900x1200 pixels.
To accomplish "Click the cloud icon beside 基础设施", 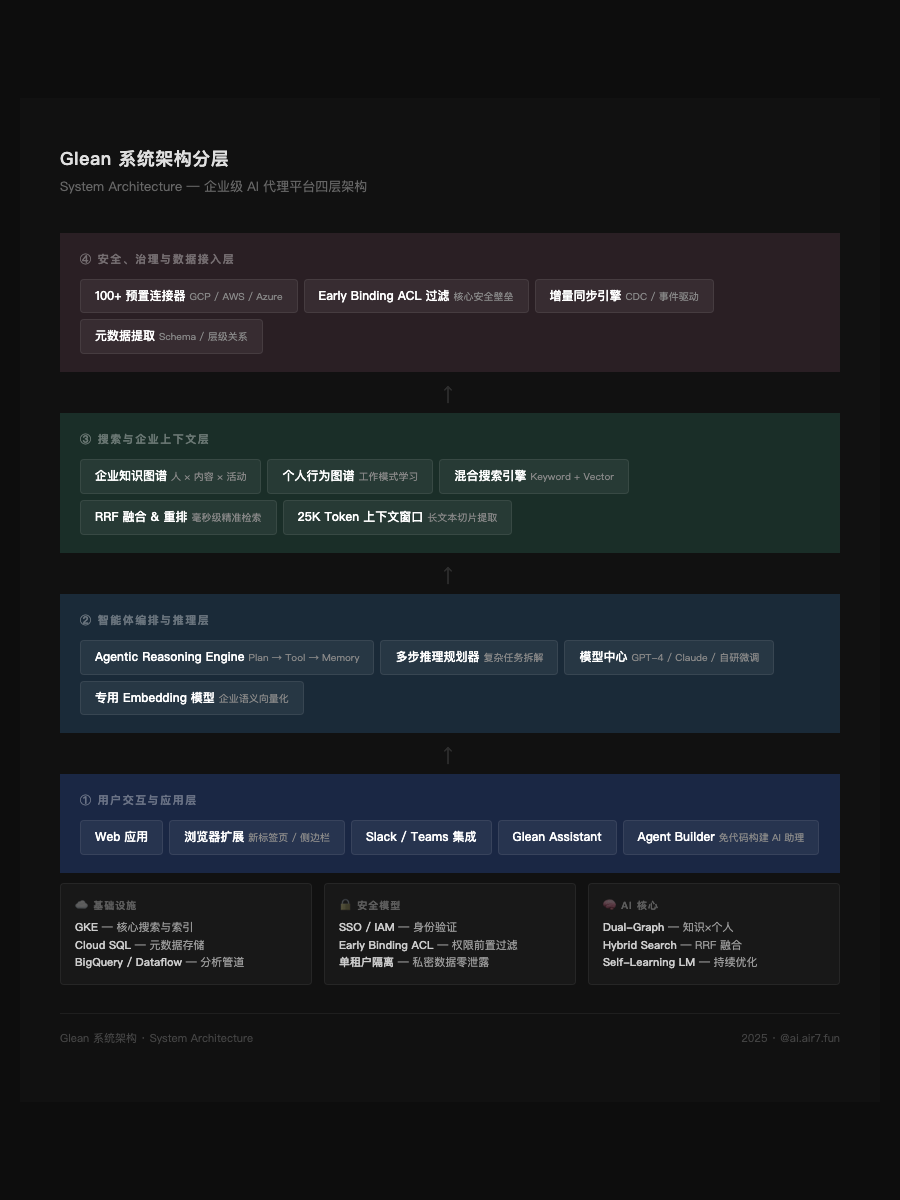I will (81, 905).
